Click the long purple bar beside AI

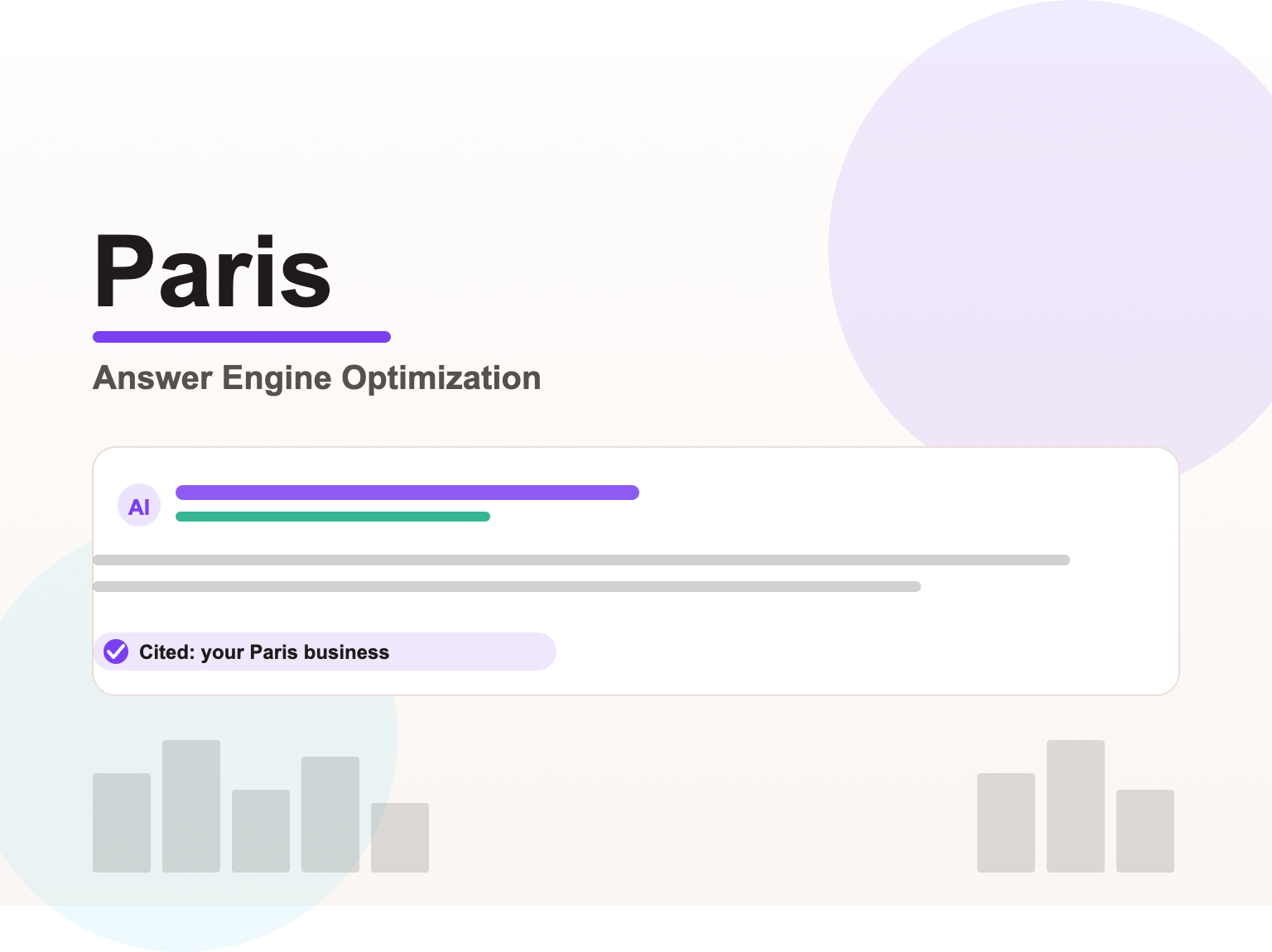click(x=407, y=493)
